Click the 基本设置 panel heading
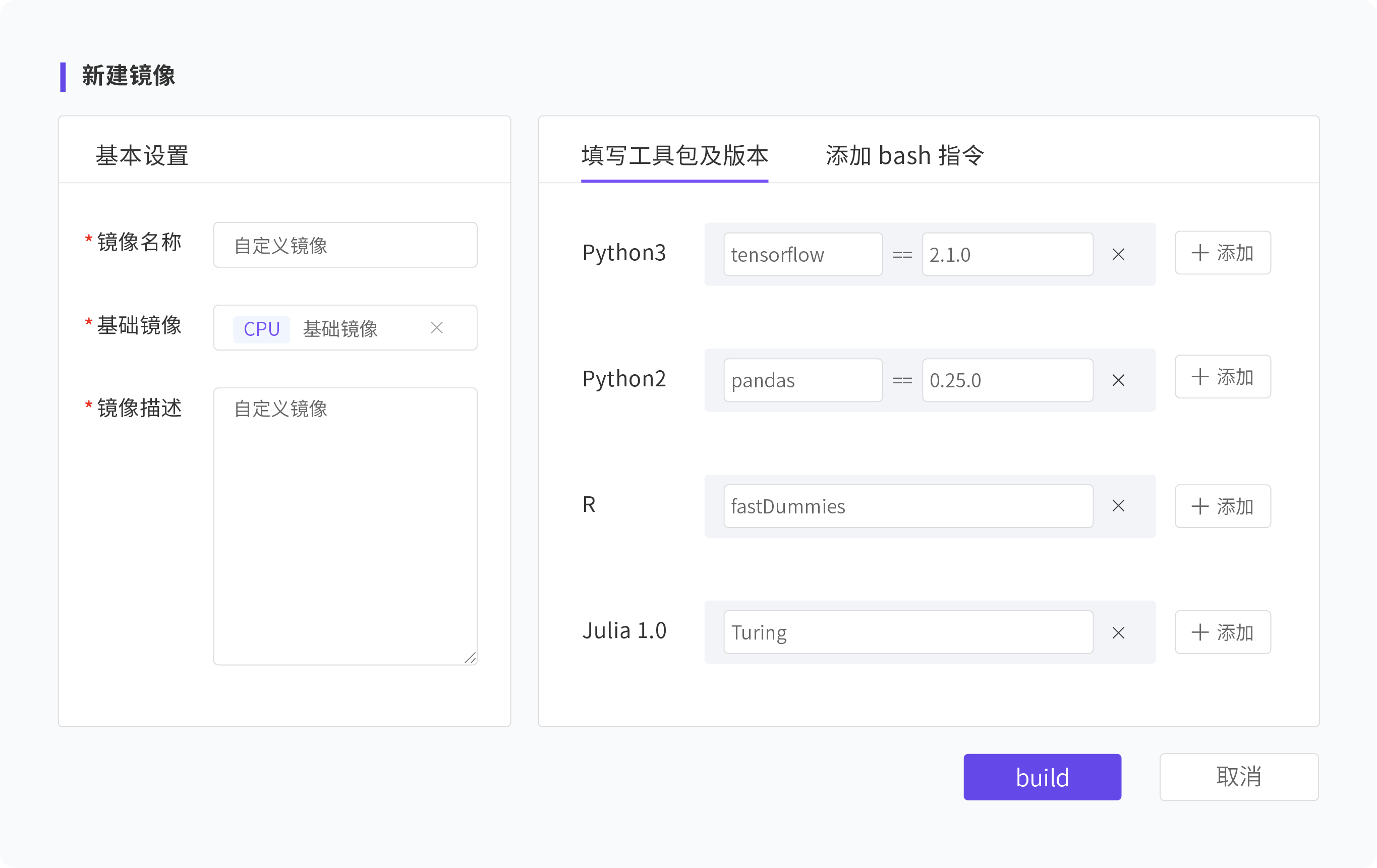 142,155
